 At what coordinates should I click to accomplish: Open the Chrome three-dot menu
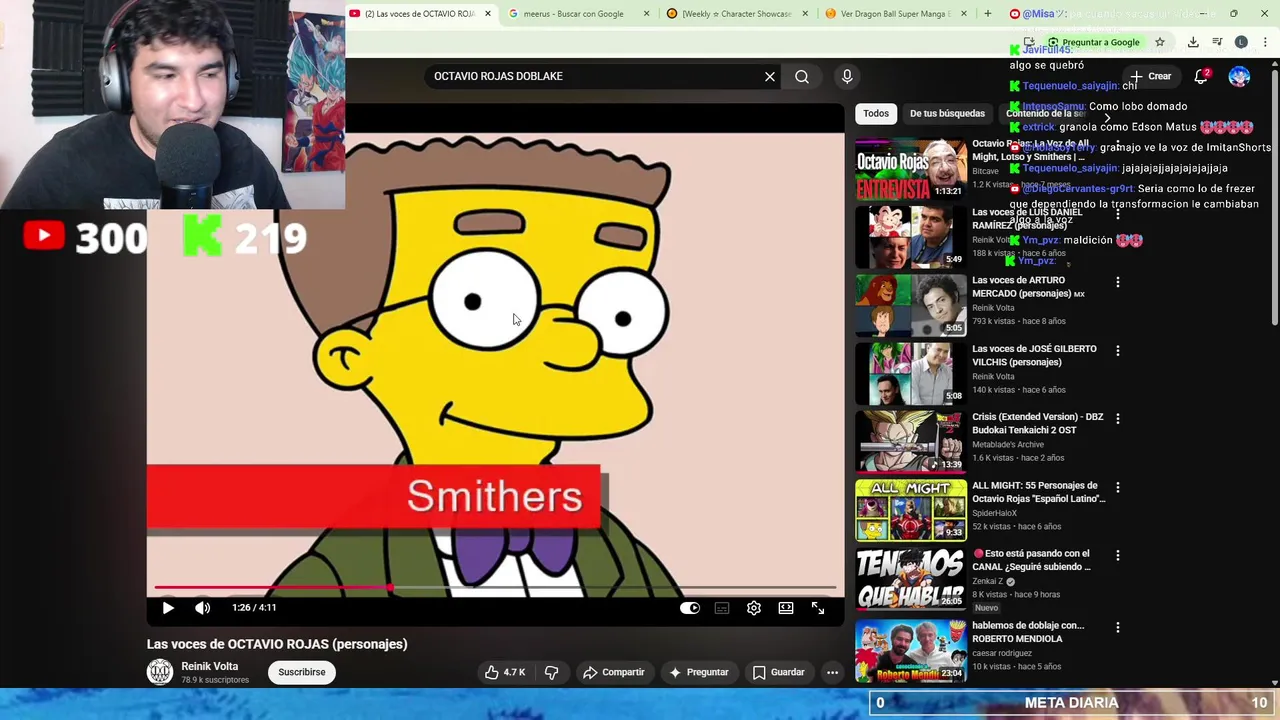point(1265,42)
